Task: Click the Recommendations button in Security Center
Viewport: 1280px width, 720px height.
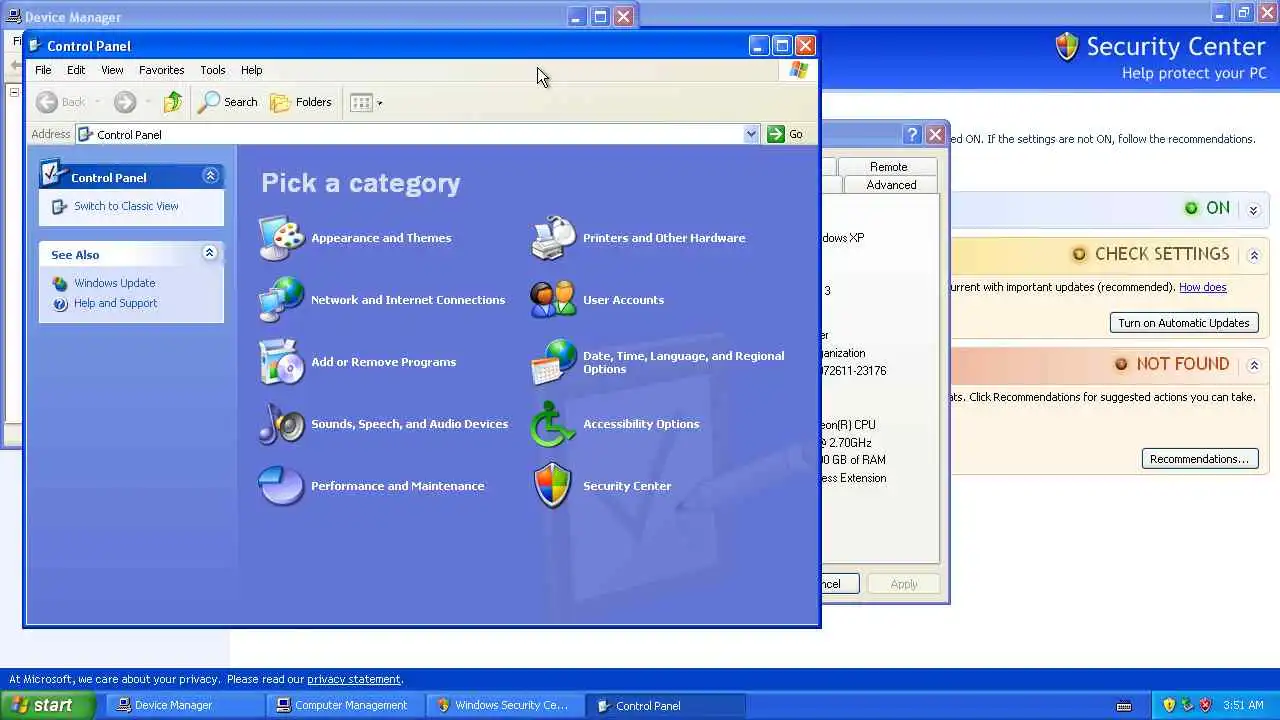Action: (1199, 459)
